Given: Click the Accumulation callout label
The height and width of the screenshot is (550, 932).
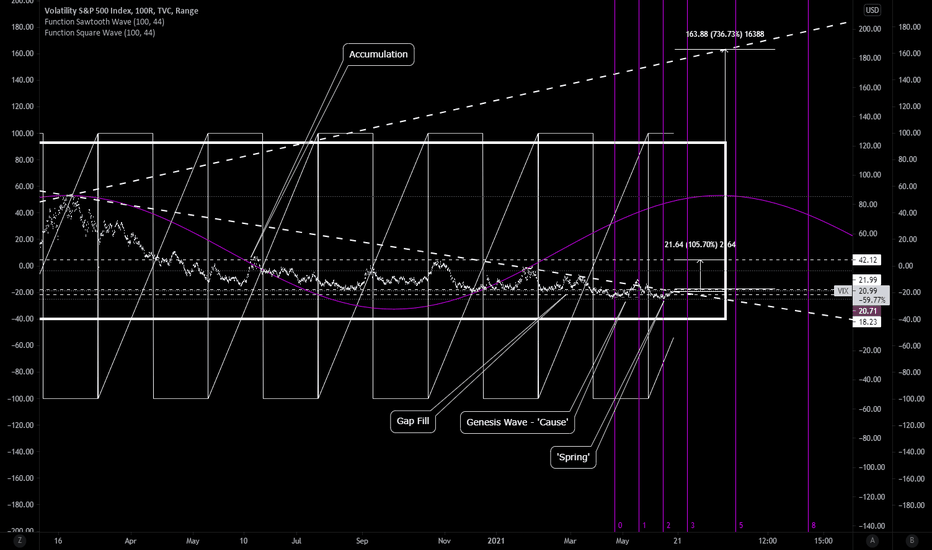Looking at the screenshot, I should (x=379, y=54).
